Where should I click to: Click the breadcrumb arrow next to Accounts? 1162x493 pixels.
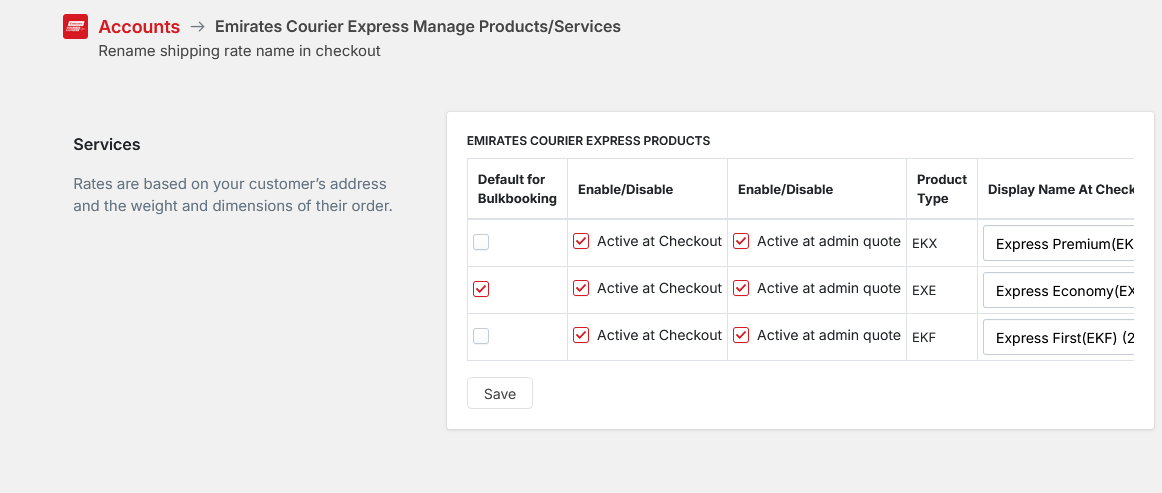click(x=198, y=27)
